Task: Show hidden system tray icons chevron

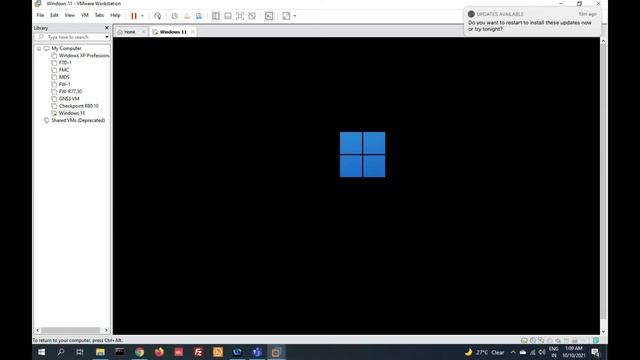Action: [513, 352]
